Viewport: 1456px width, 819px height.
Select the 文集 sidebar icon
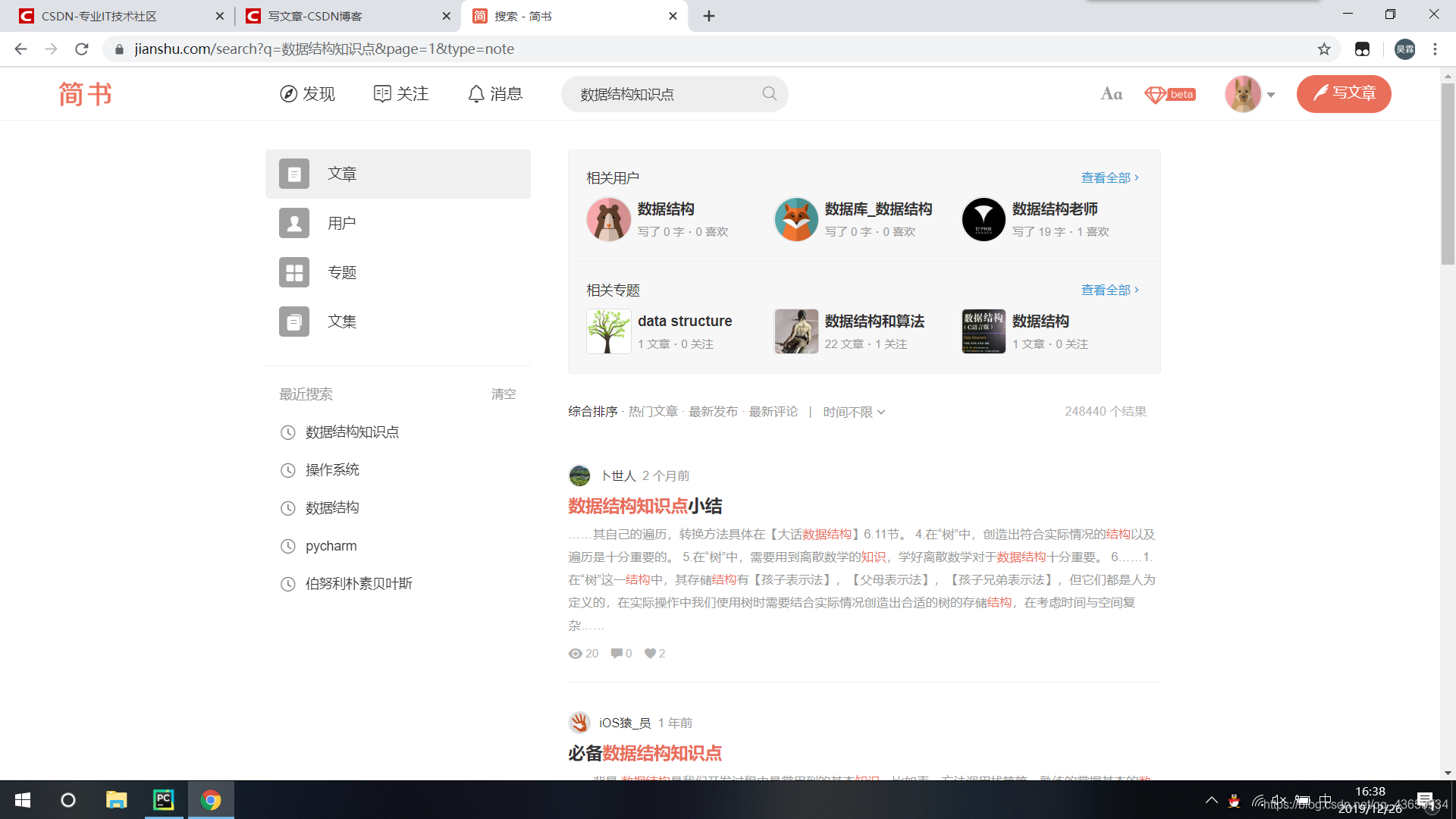tap(293, 322)
